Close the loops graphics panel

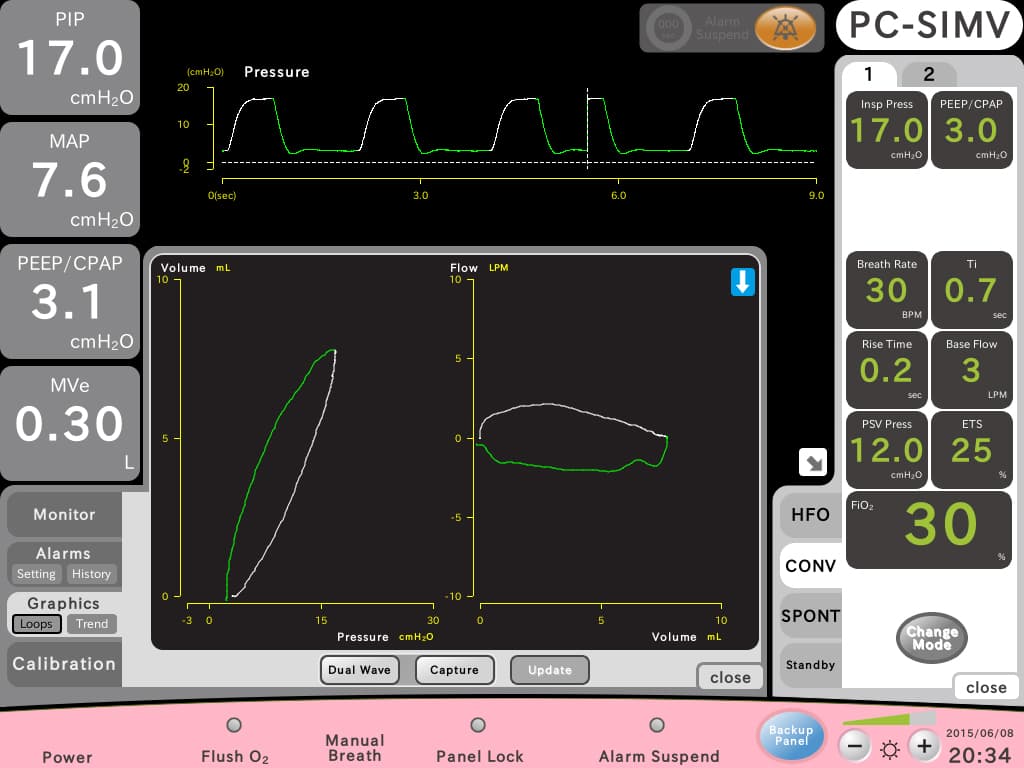pyautogui.click(x=730, y=677)
